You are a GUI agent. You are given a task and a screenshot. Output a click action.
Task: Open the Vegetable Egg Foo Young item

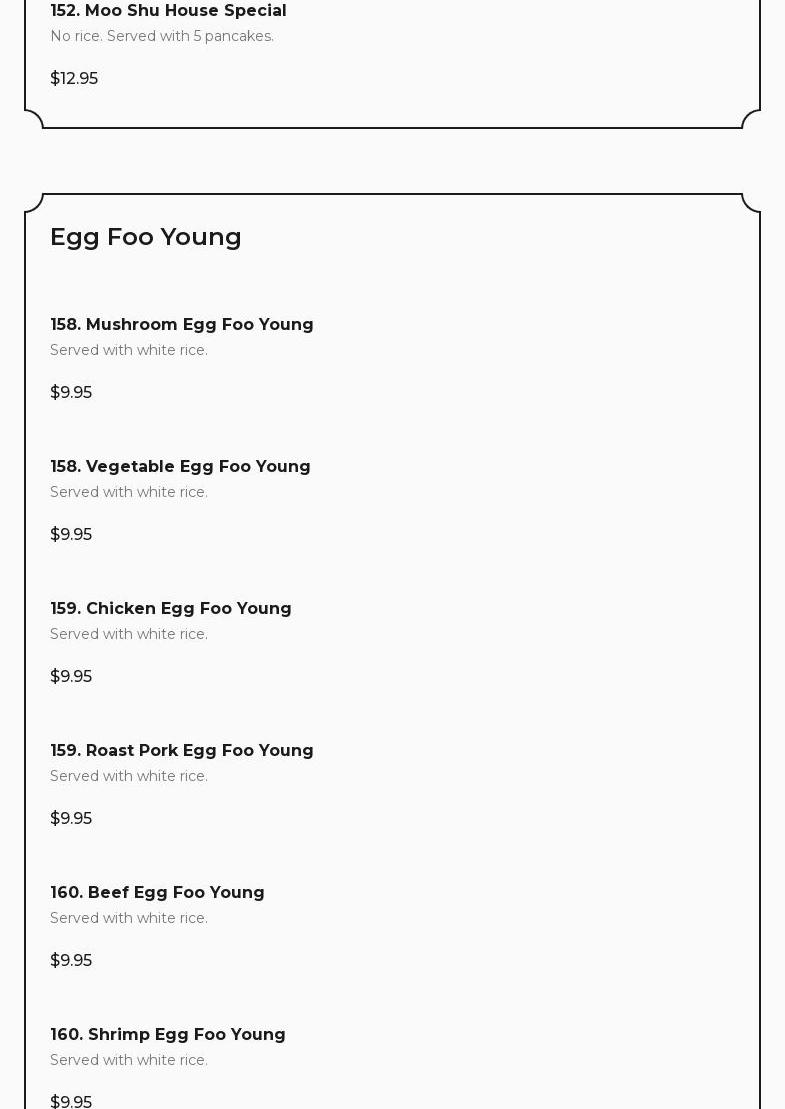pos(180,466)
